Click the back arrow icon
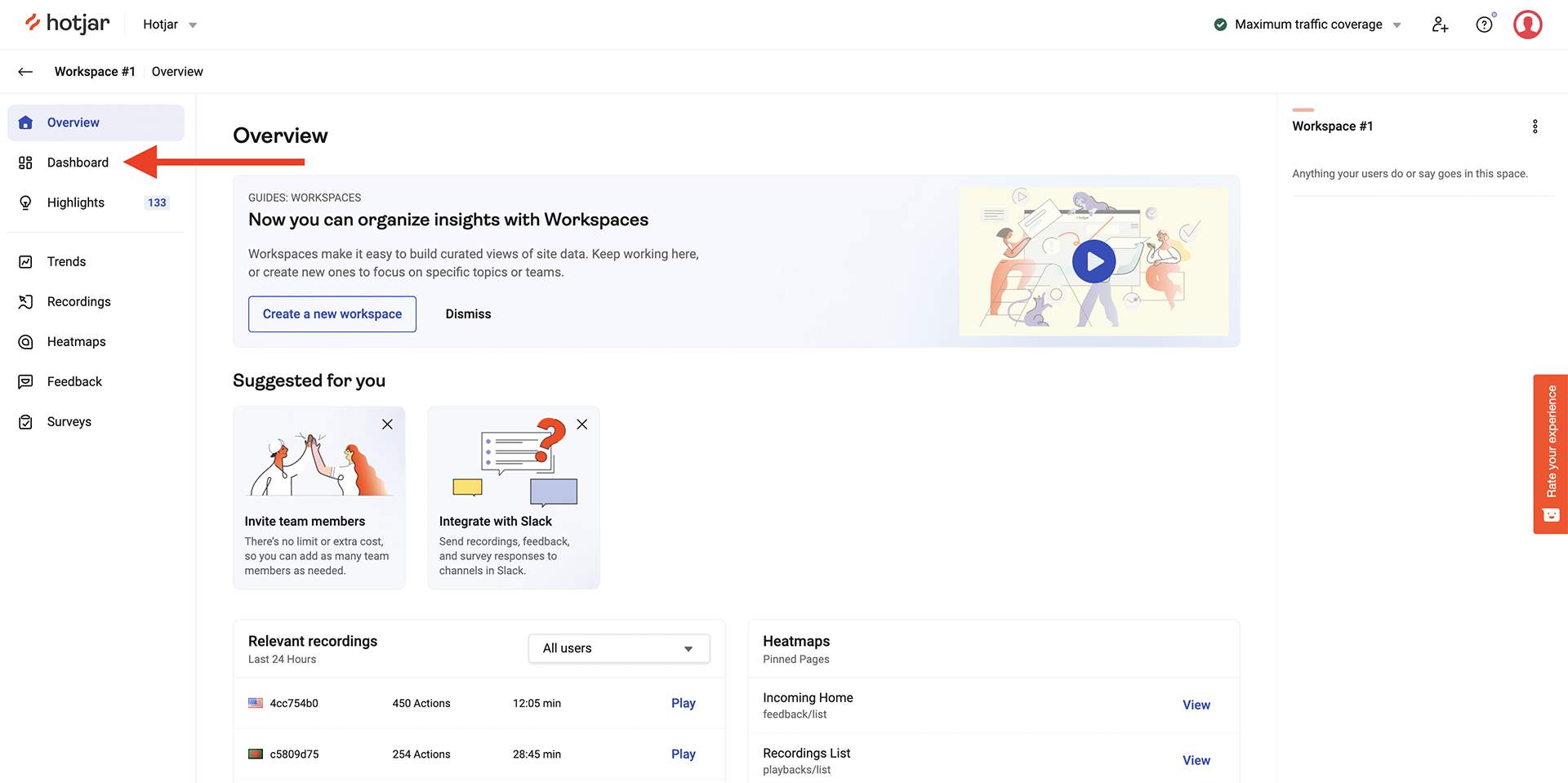The image size is (1568, 783). click(25, 72)
